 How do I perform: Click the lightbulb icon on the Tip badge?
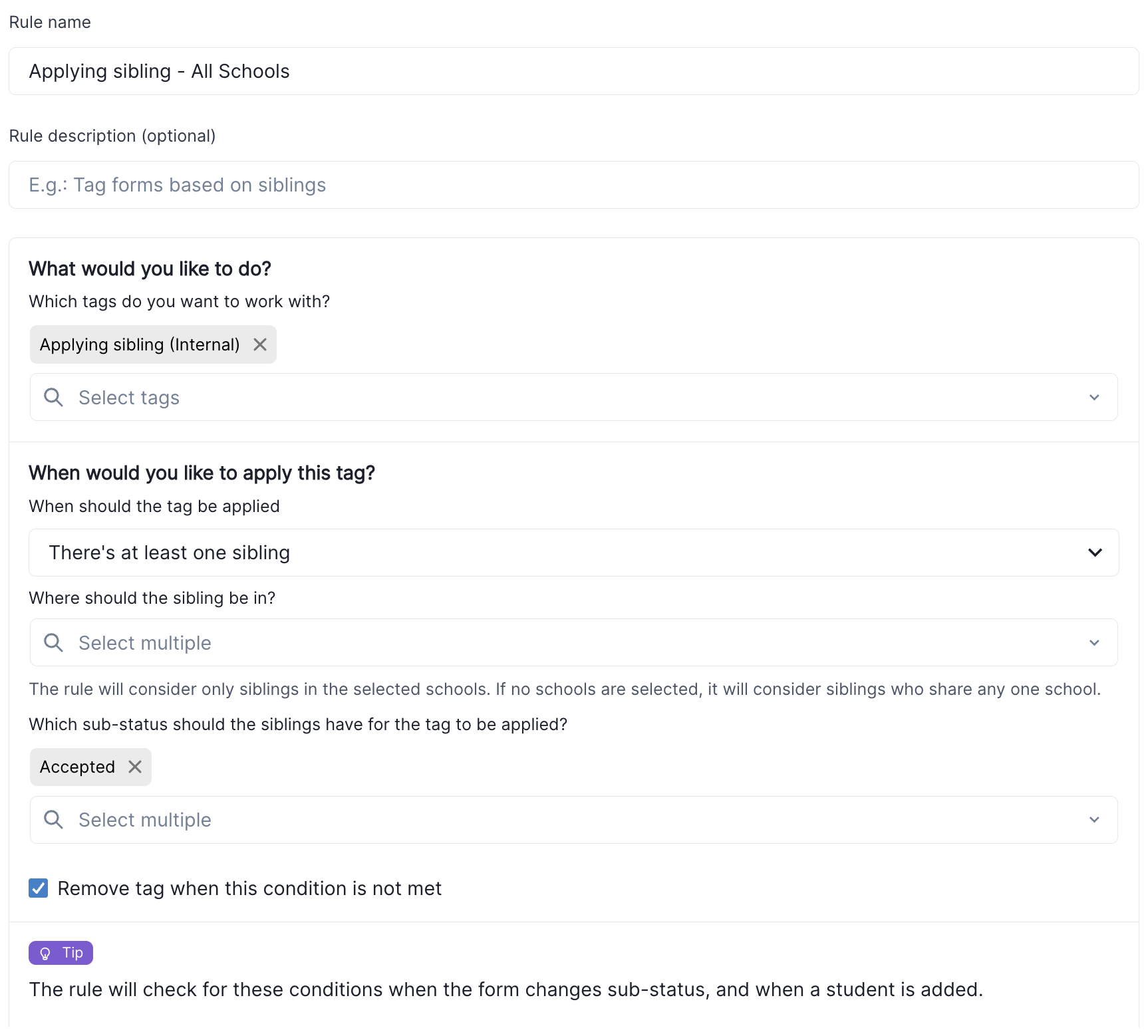(45, 952)
